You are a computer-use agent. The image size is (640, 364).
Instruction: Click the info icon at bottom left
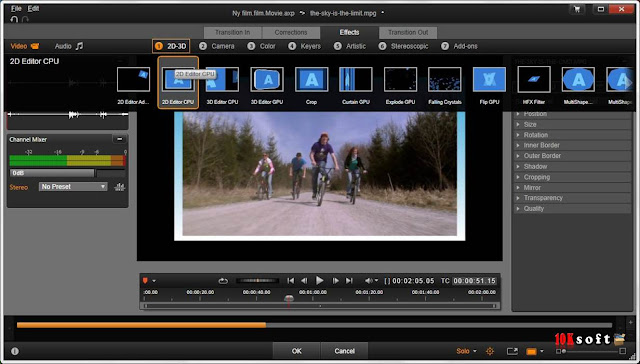15,351
